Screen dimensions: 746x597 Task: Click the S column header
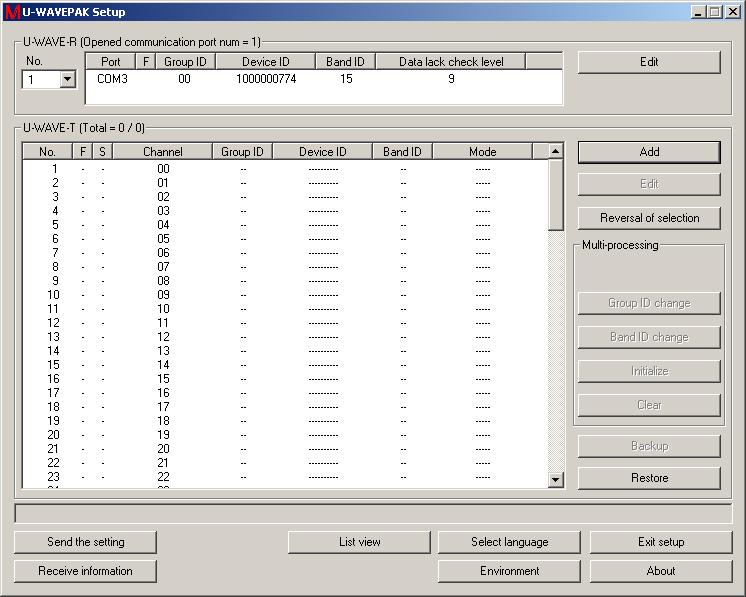[102, 151]
